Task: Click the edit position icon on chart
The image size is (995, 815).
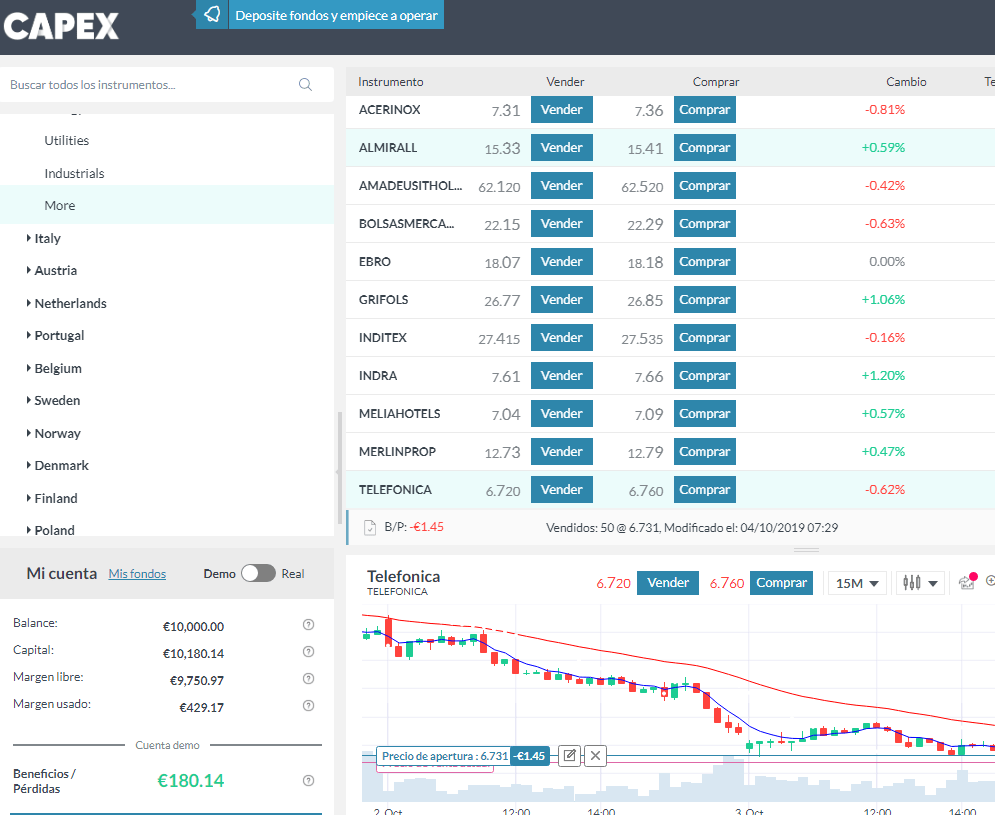Action: (x=569, y=756)
